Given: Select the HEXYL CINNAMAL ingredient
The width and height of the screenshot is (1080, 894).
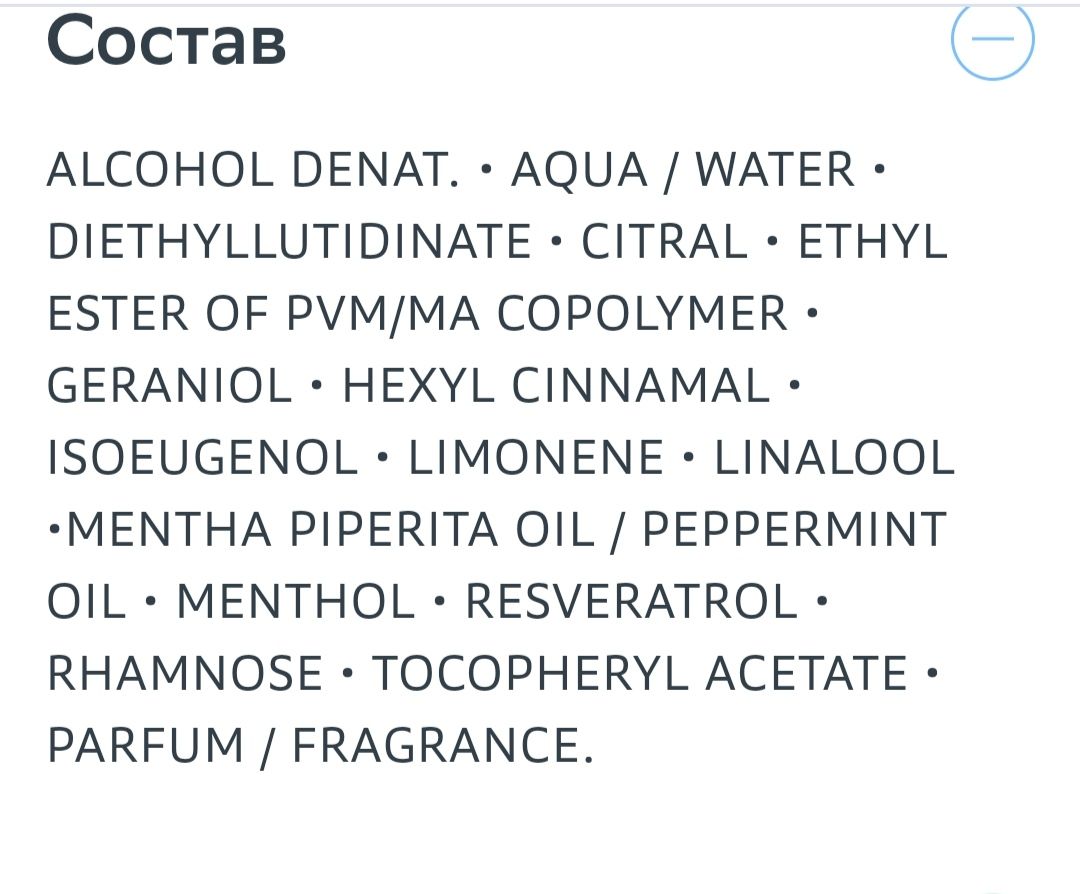Looking at the screenshot, I should [557, 386].
